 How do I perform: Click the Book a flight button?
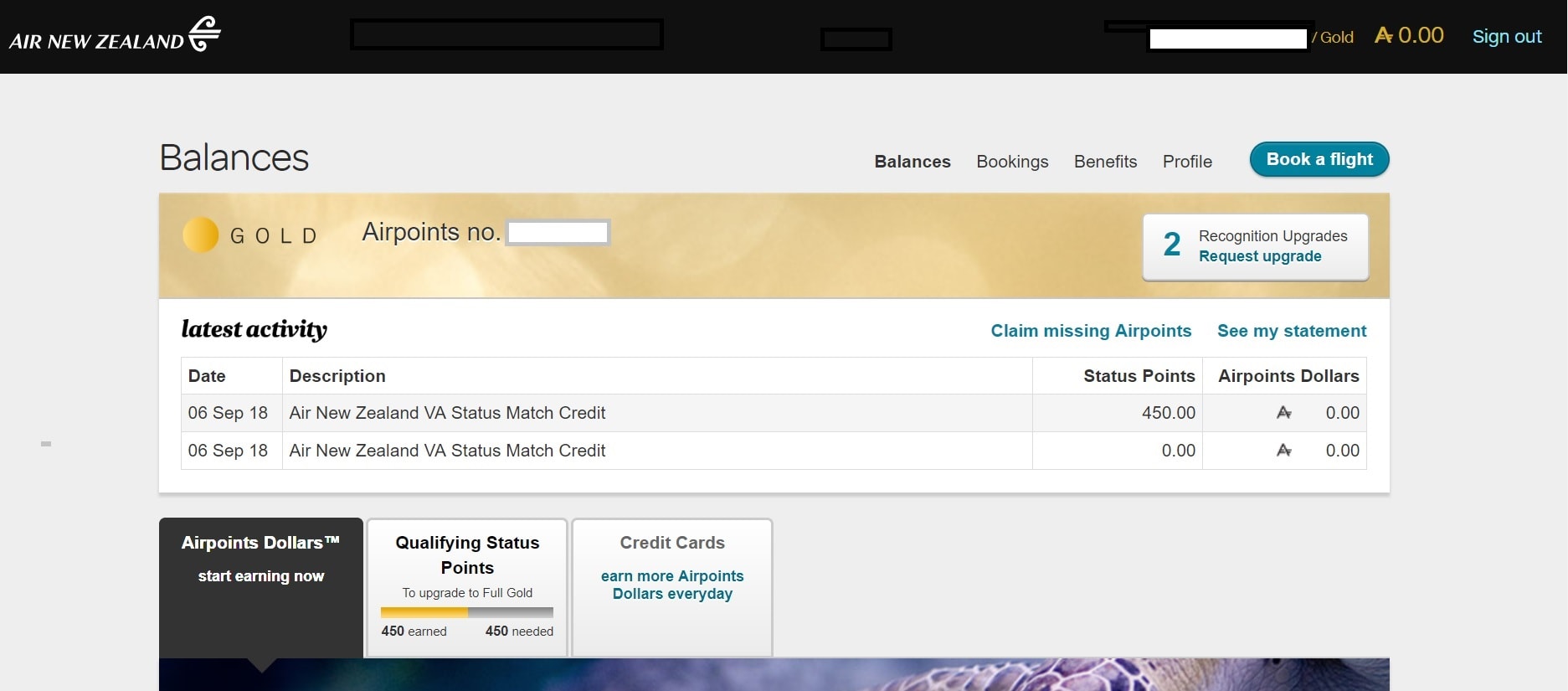(1319, 159)
